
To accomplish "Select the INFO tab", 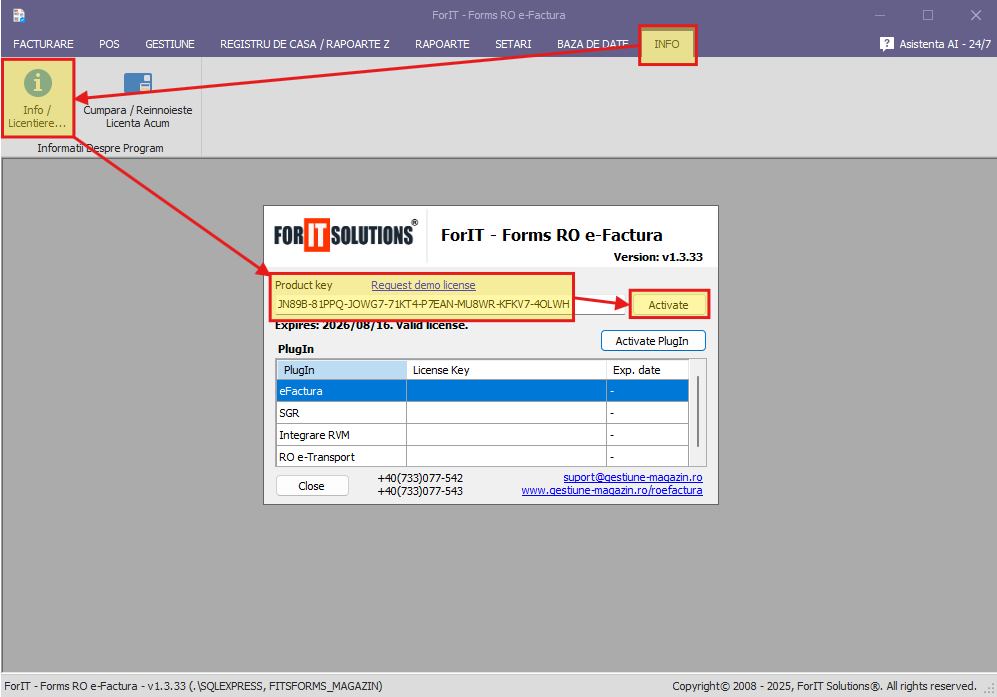I will pyautogui.click(x=667, y=45).
